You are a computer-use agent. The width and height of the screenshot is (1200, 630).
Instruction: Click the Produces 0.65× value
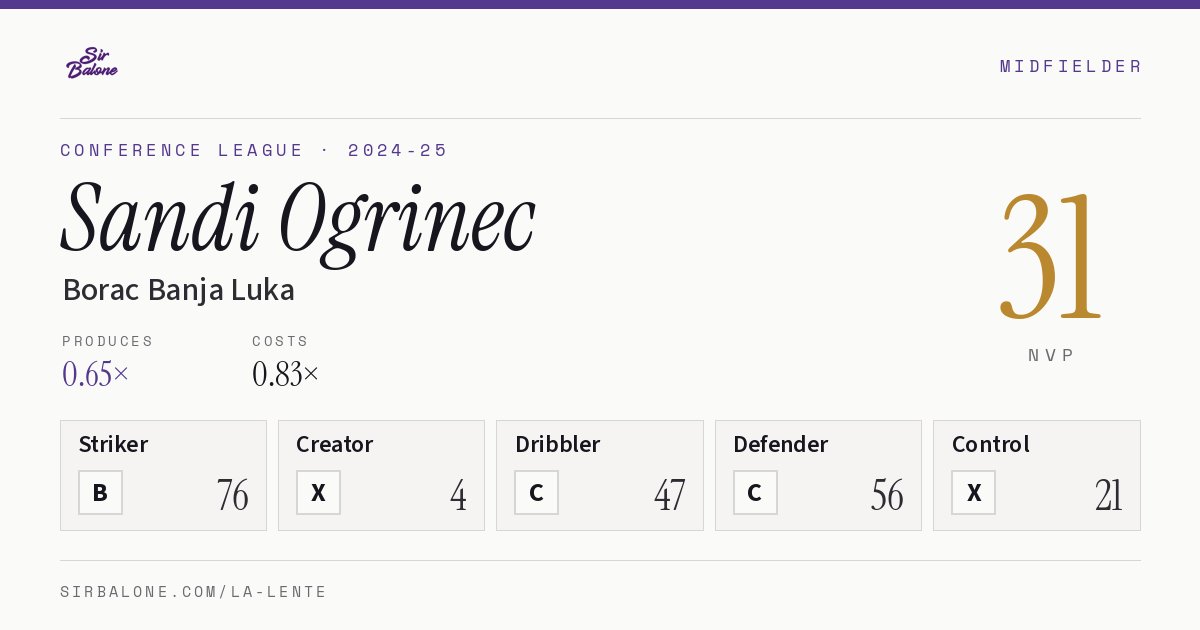[95, 374]
